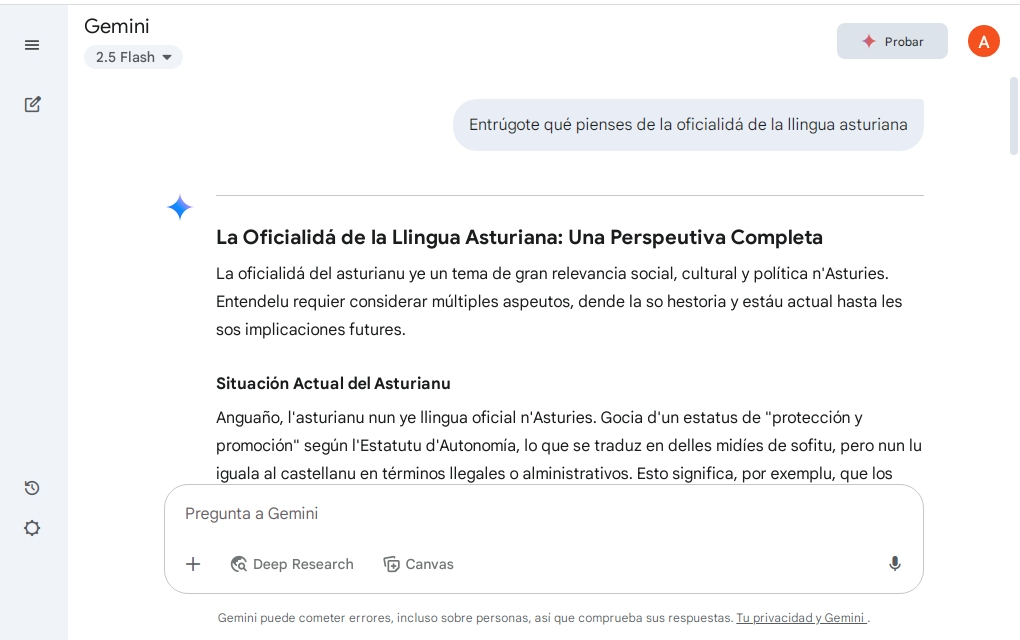Open the account avatar labeled A
This screenshot has width=1020, height=640.
pyautogui.click(x=984, y=42)
